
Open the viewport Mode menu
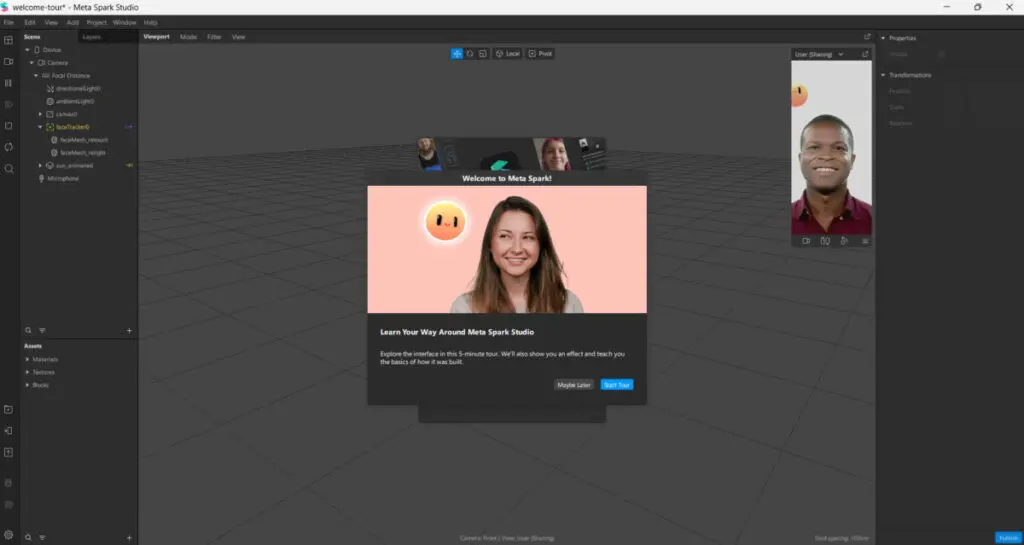click(x=188, y=37)
